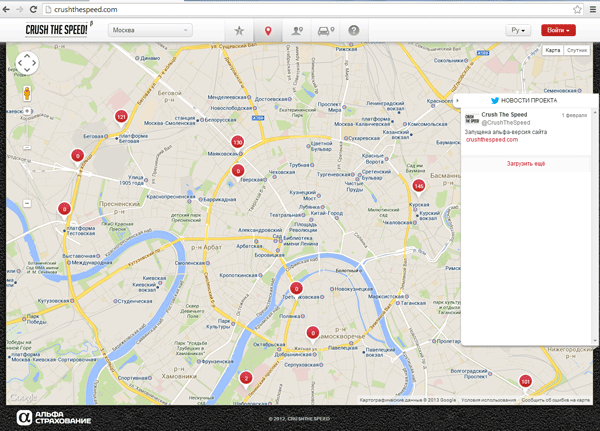Click the red Войти login button
The image size is (600, 431).
click(558, 31)
